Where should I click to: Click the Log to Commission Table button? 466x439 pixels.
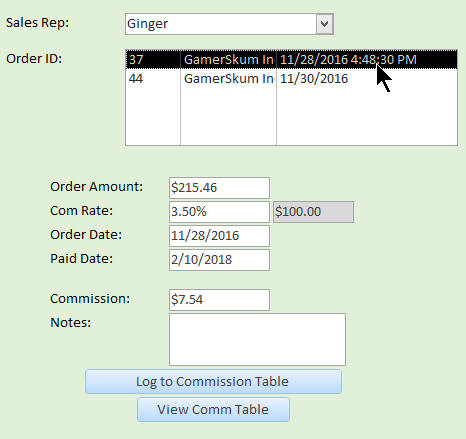(213, 382)
